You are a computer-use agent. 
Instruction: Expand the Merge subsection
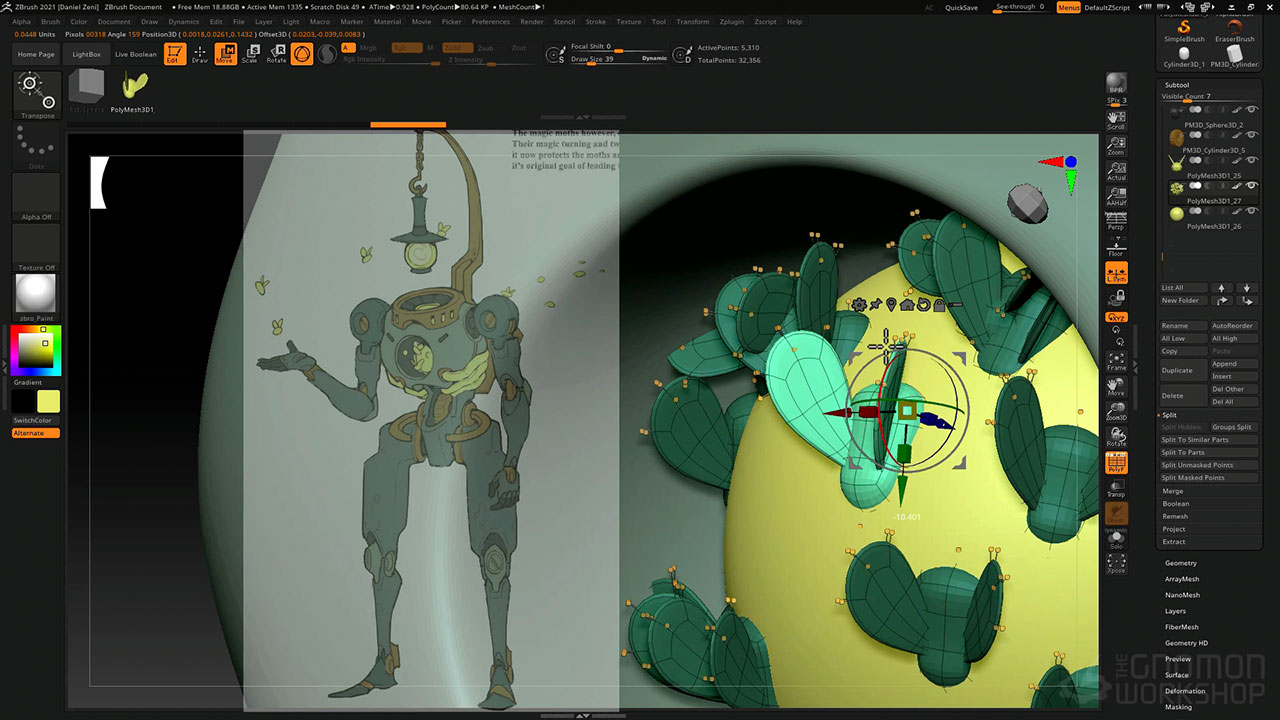tap(1173, 491)
